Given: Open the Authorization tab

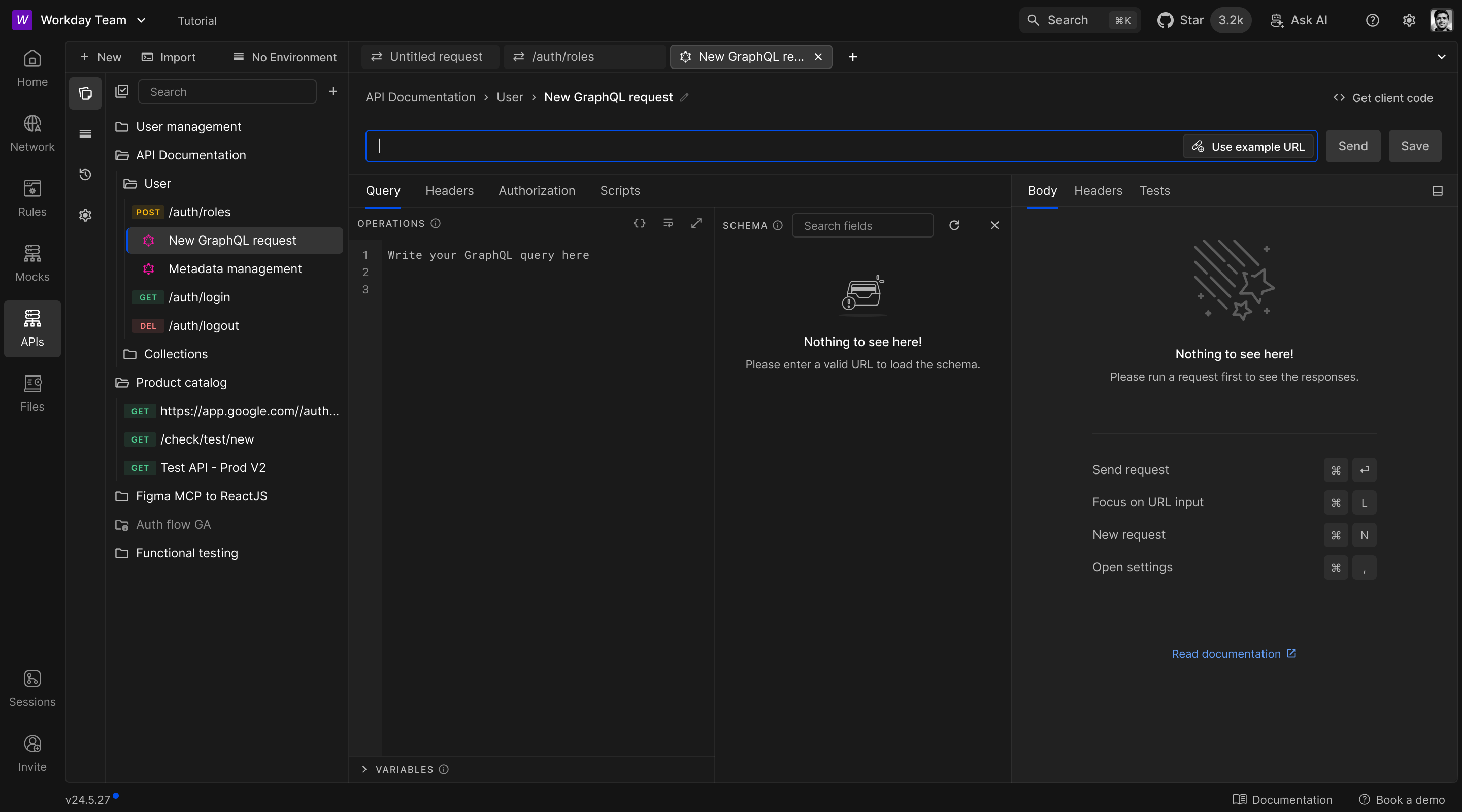Looking at the screenshot, I should (537, 191).
